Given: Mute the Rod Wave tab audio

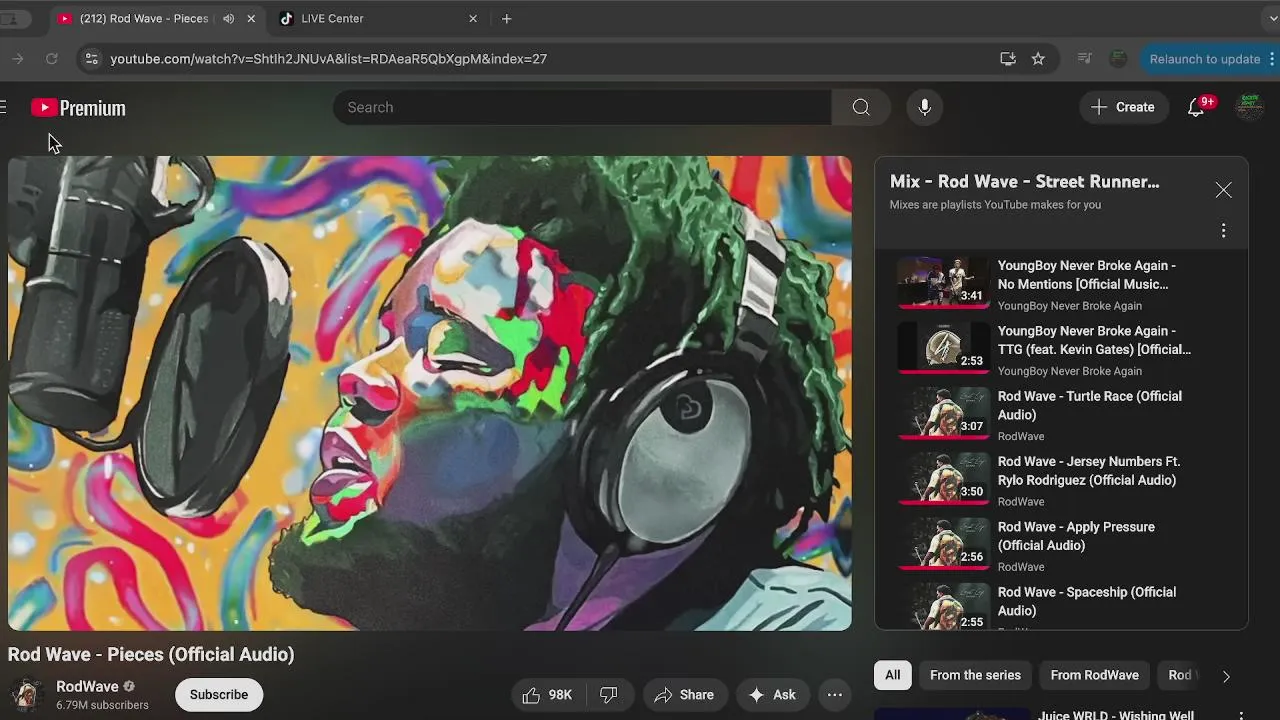Looking at the screenshot, I should 229,19.
